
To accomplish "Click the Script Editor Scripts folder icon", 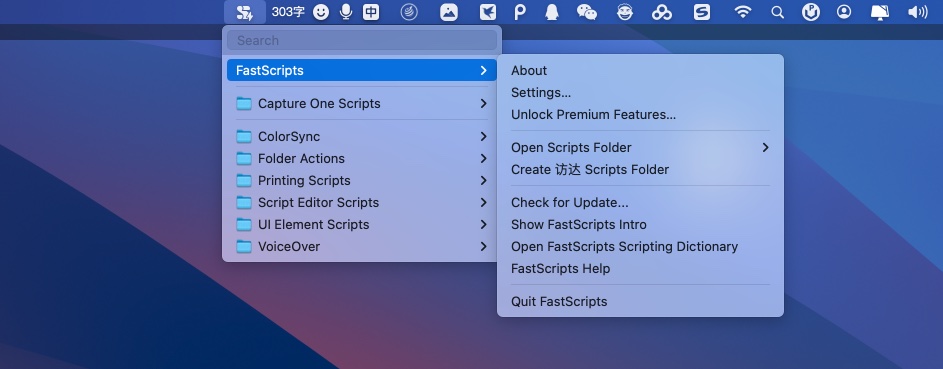I will tap(244, 203).
